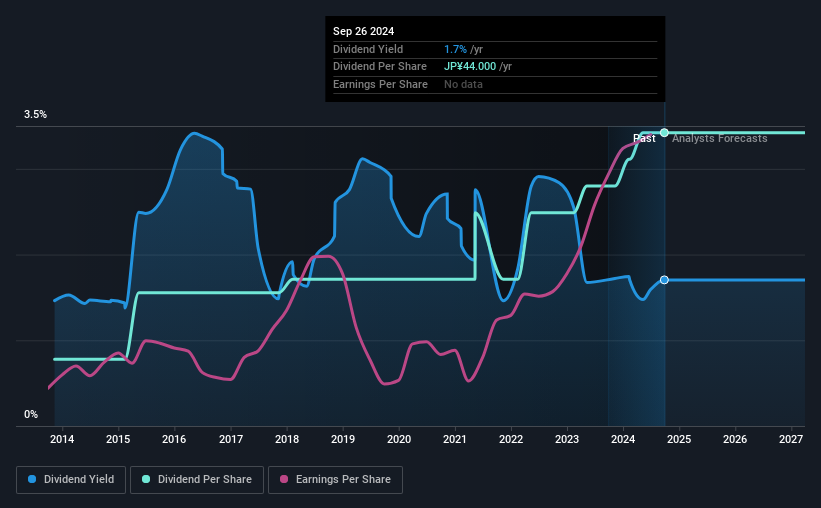Click the JP¥44.000 dividend per share value
Viewport: 821px width, 508px height.
coord(470,67)
